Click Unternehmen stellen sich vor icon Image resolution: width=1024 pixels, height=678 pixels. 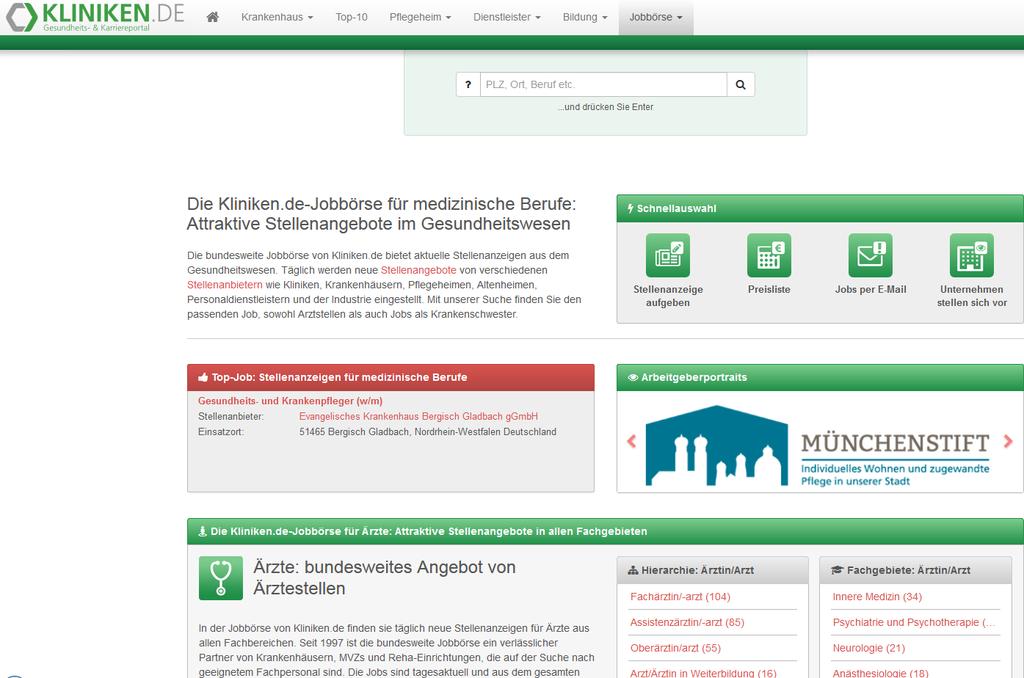point(971,255)
